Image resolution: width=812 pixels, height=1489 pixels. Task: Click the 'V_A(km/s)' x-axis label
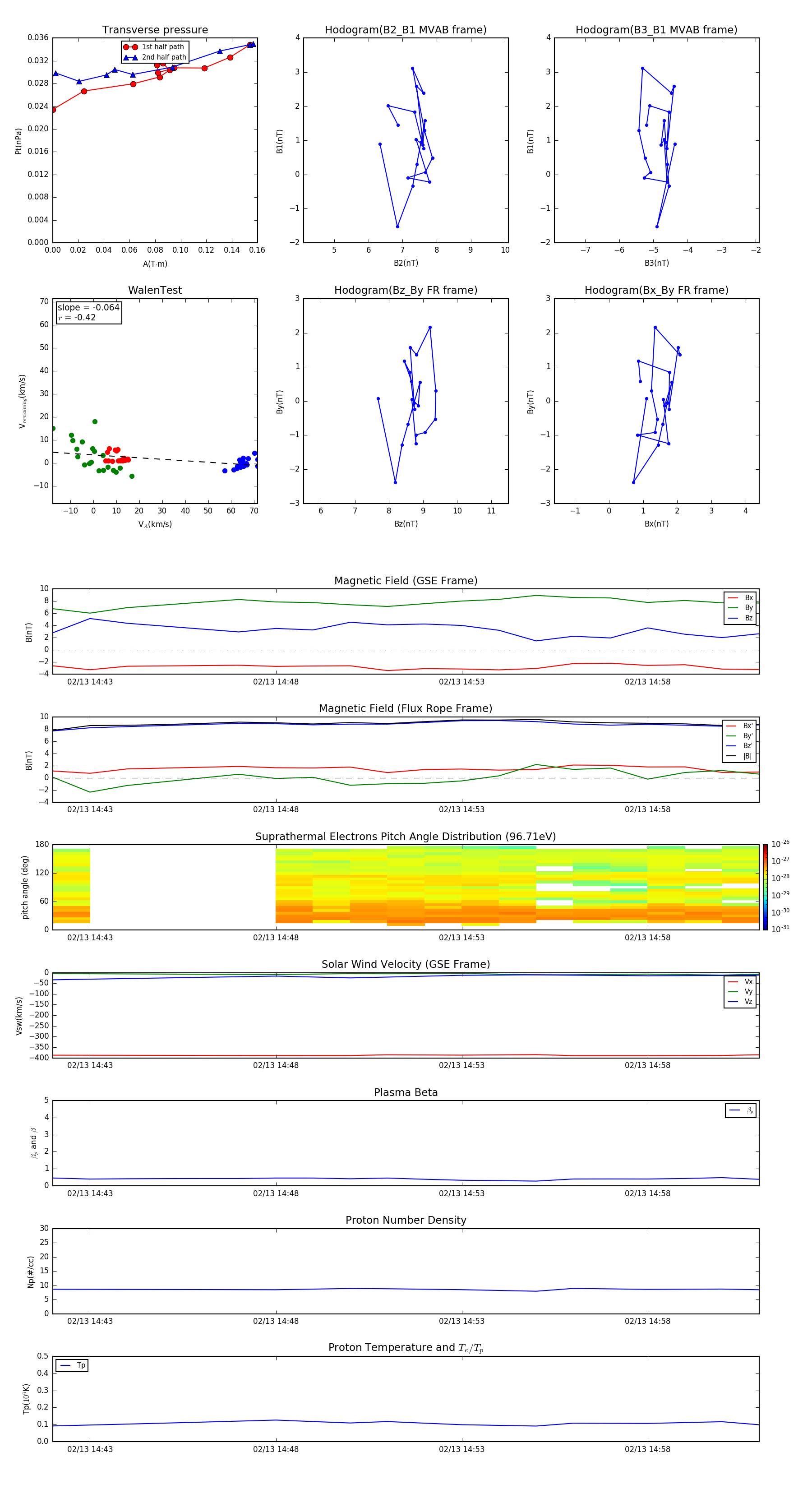[155, 524]
